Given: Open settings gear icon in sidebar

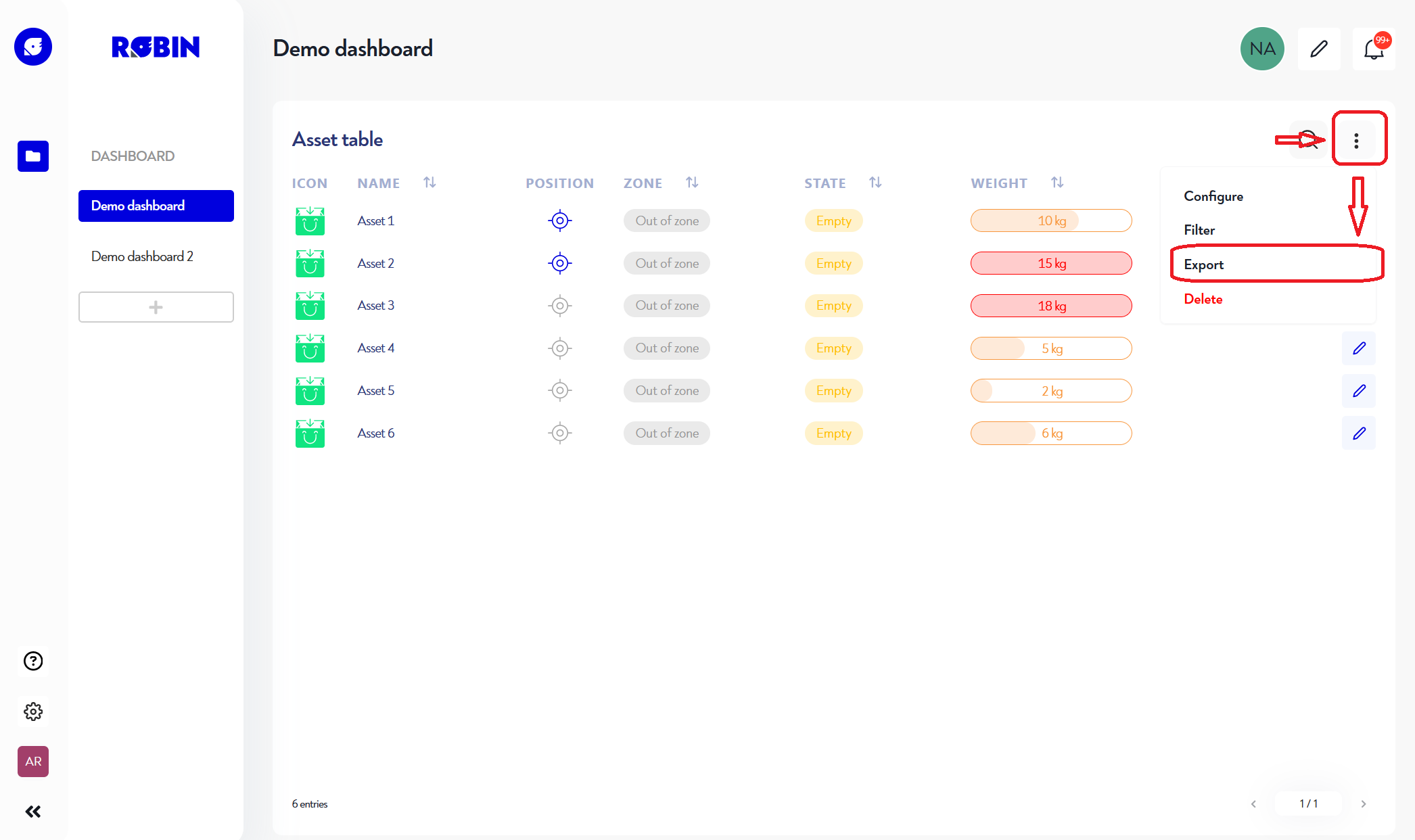Looking at the screenshot, I should click(x=33, y=711).
